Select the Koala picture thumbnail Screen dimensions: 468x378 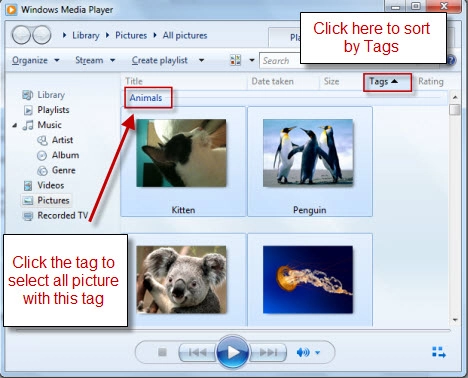181,280
